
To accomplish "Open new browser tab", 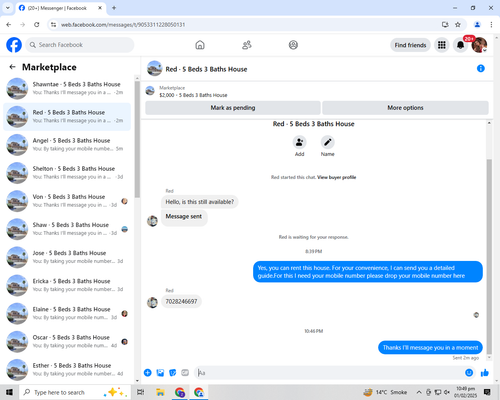I will click(x=114, y=8).
